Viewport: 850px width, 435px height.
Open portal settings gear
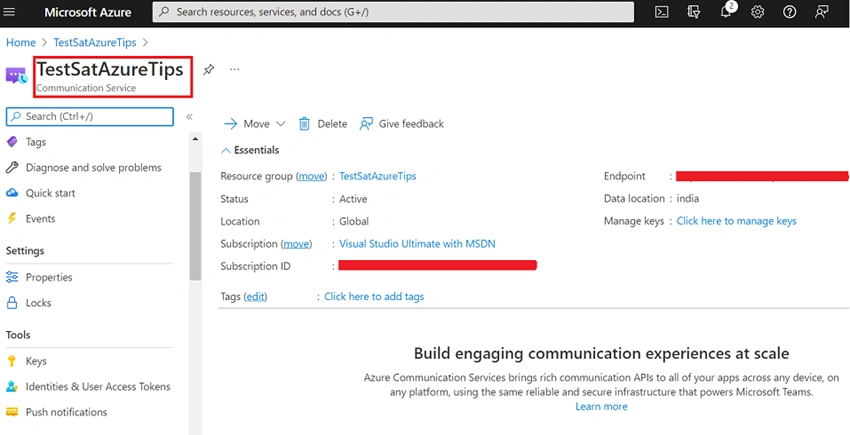(757, 12)
